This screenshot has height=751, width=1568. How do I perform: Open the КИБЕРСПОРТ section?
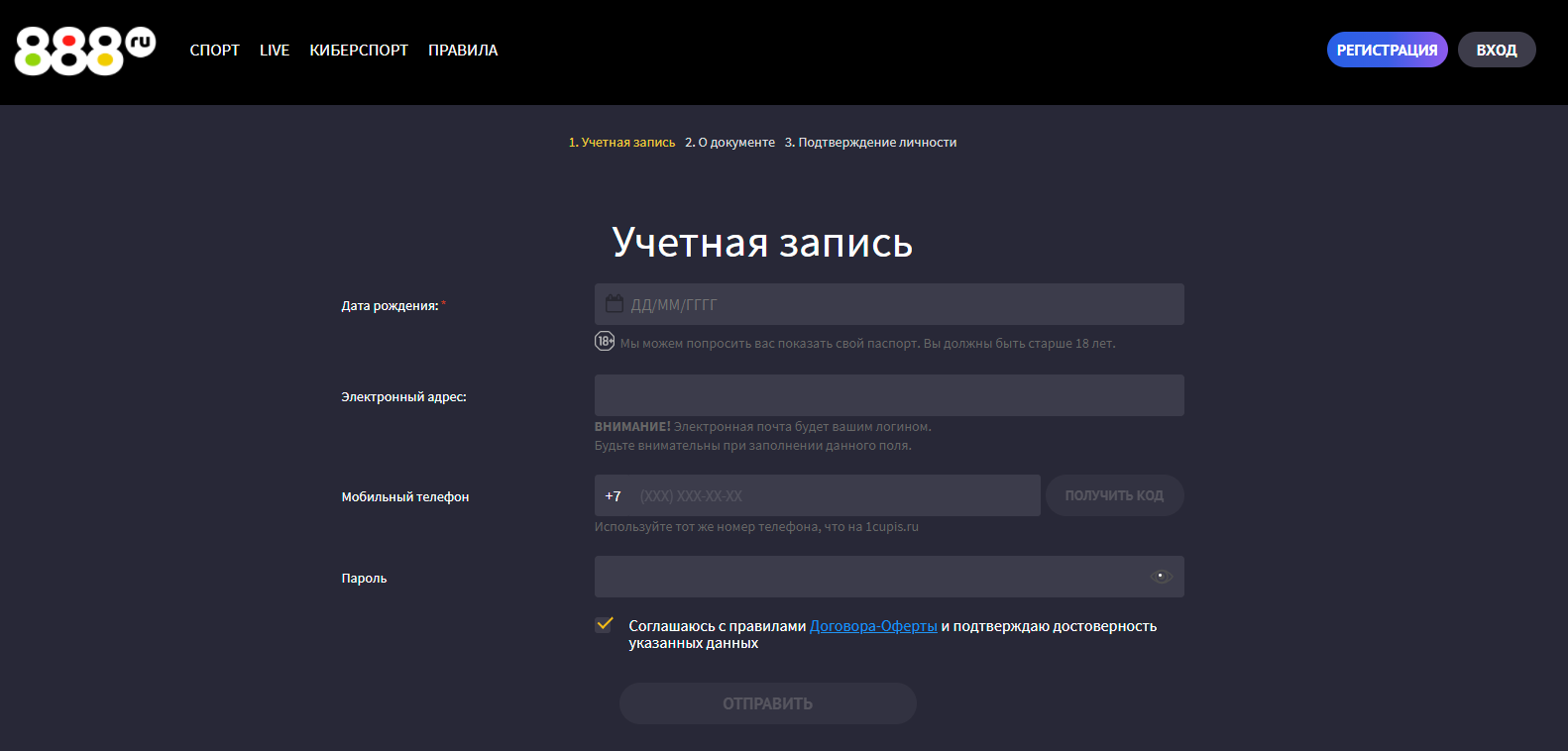tap(359, 51)
